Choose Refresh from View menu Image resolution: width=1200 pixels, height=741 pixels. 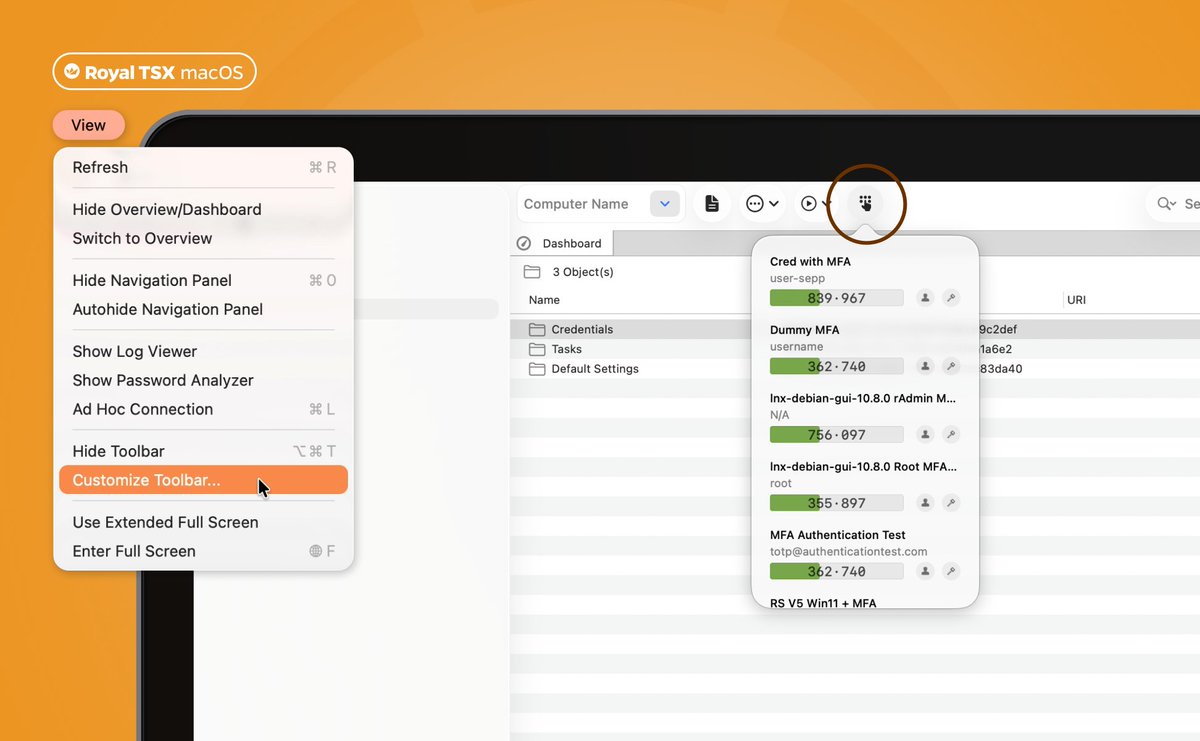click(x=203, y=167)
